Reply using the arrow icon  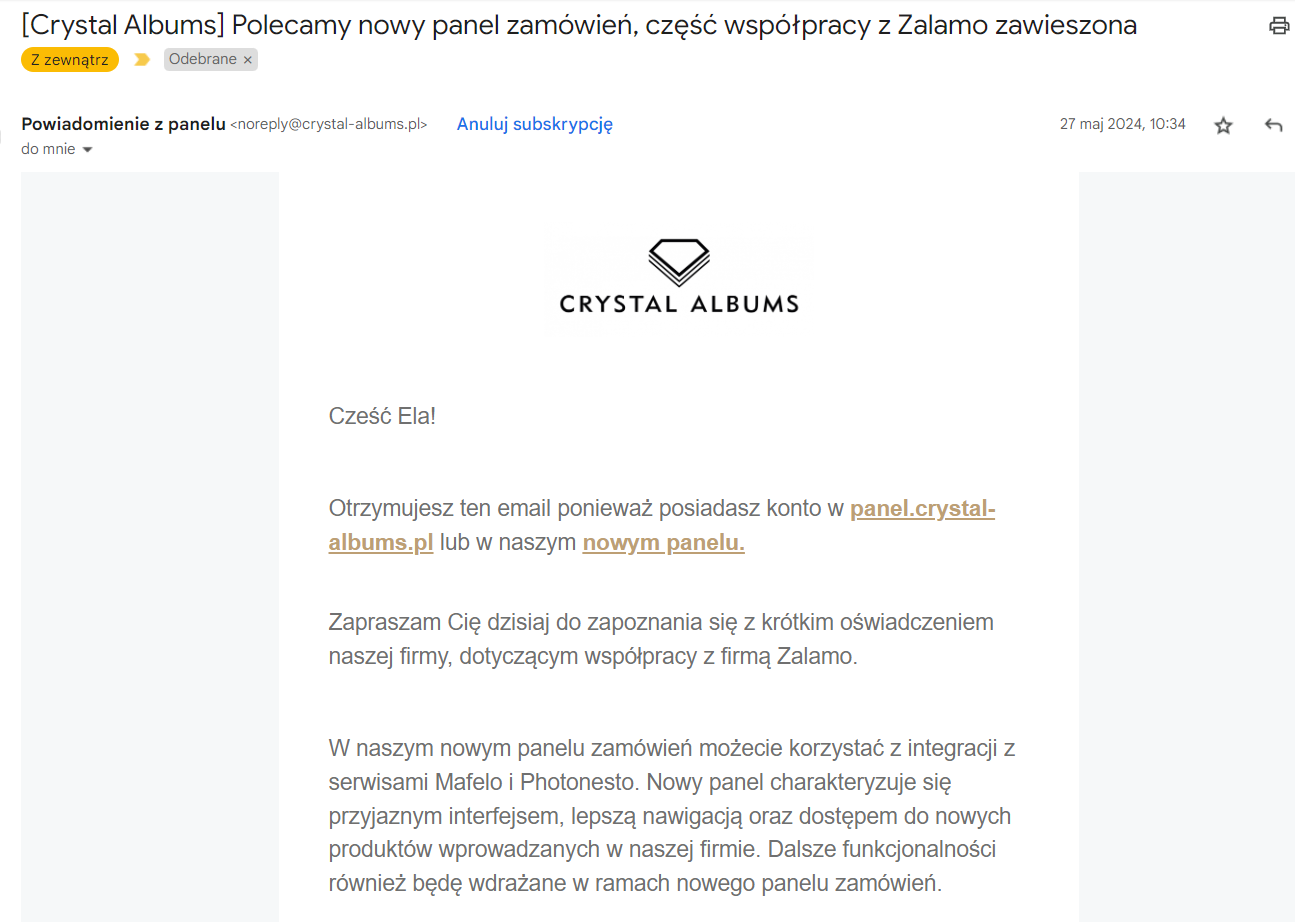pos(1273,125)
